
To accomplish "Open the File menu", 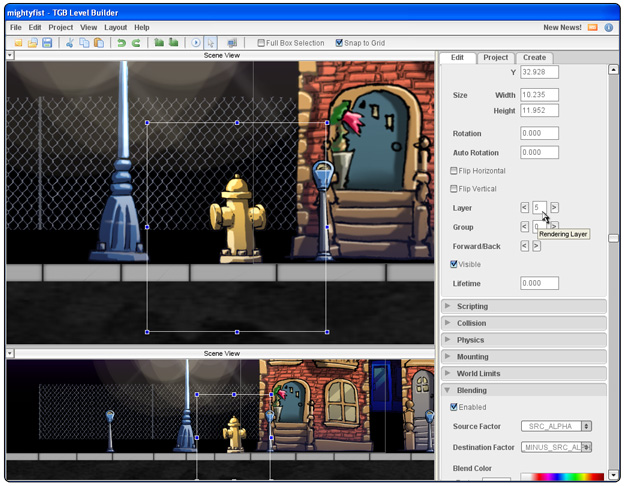I will tap(16, 28).
